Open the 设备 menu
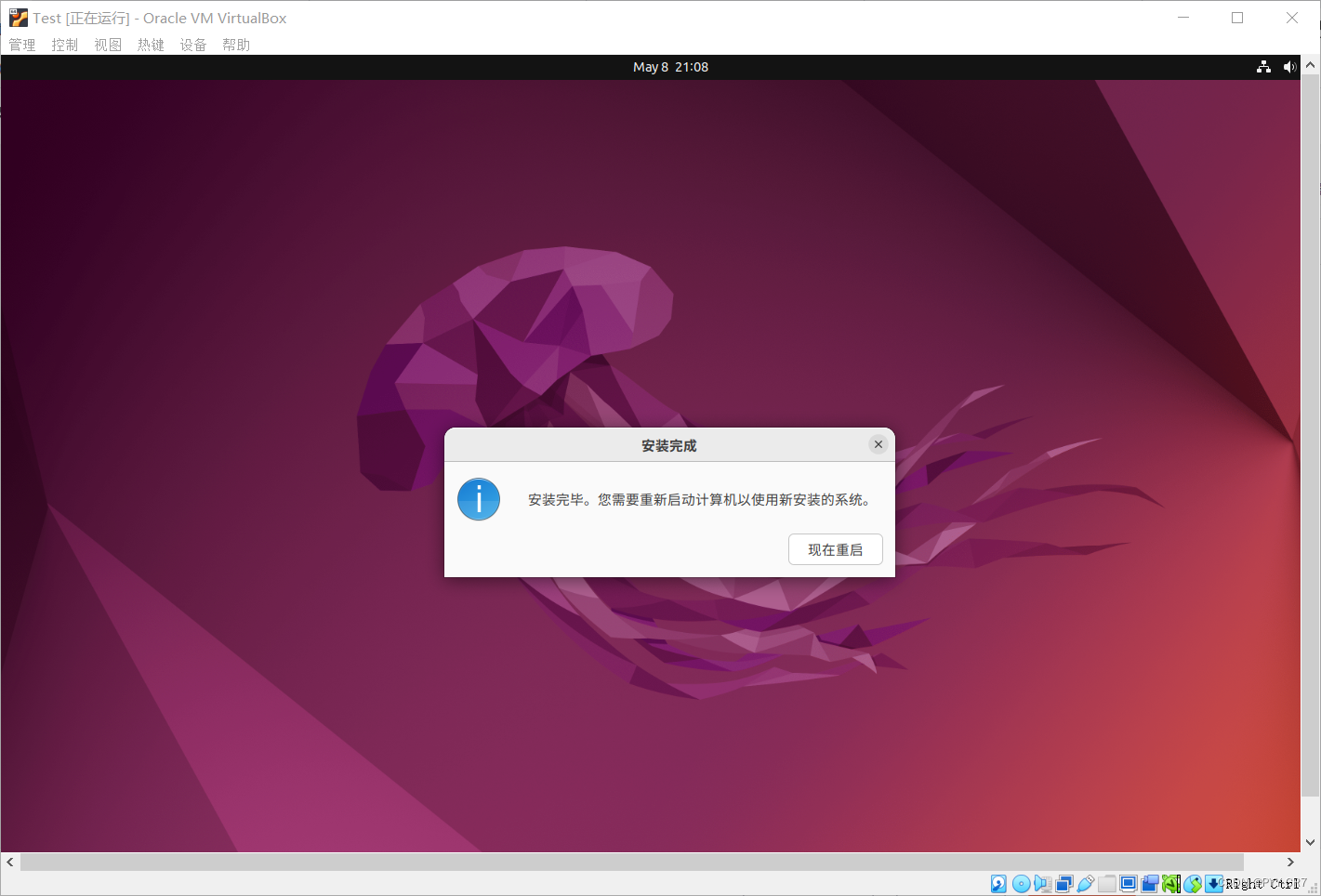The width and height of the screenshot is (1321, 896). [193, 45]
